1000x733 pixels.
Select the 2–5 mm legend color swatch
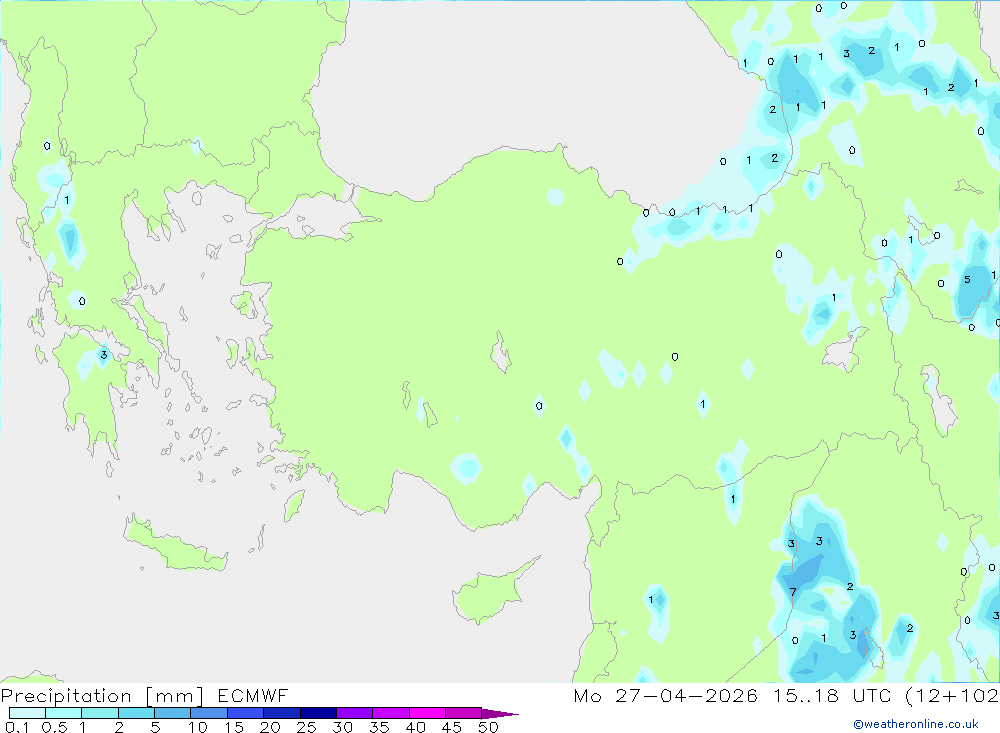(136, 713)
